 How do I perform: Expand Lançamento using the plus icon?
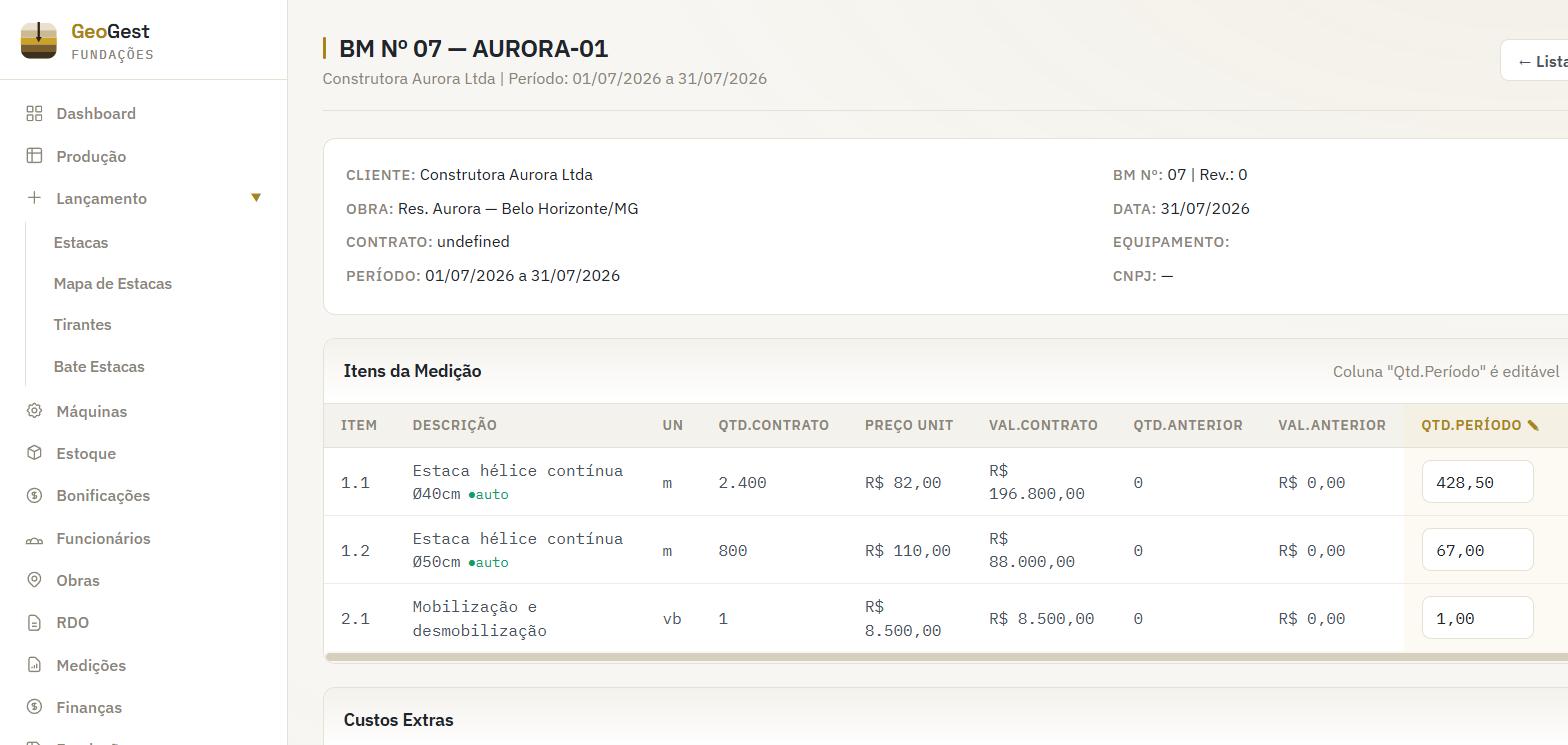point(34,198)
